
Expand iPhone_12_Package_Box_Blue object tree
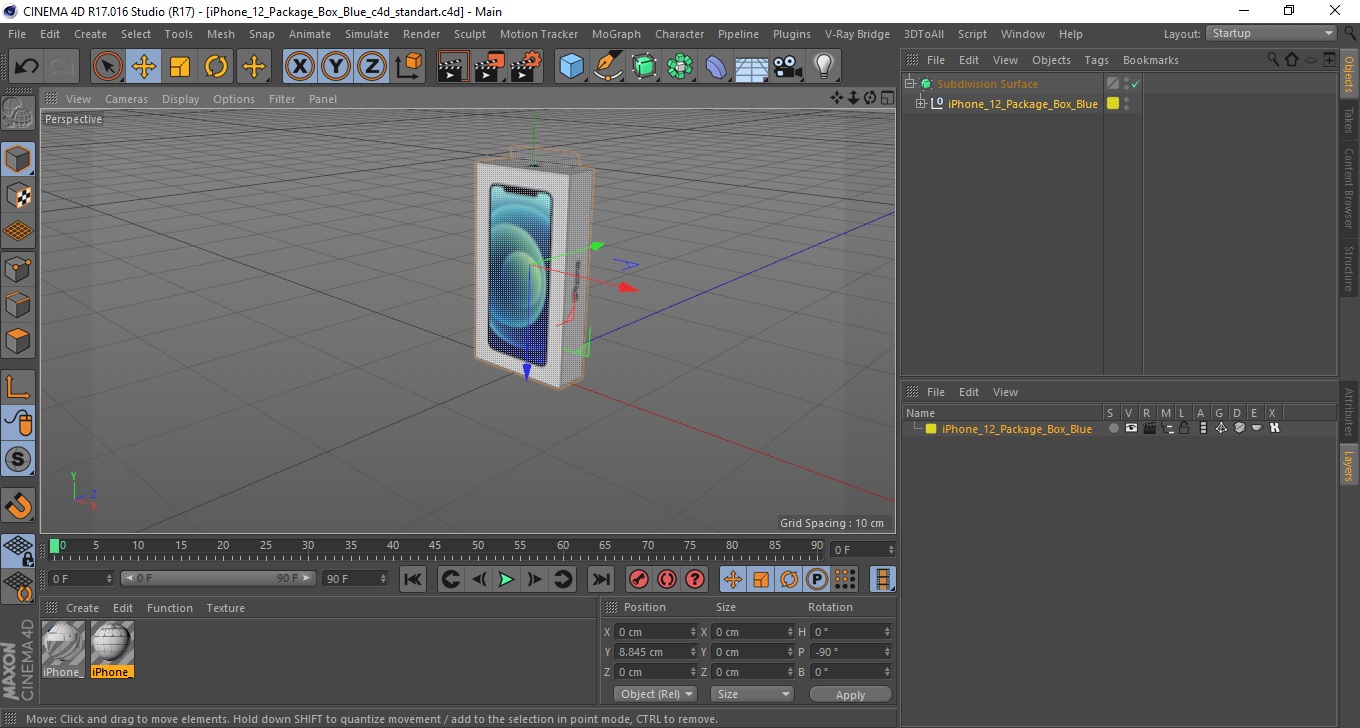coord(921,103)
